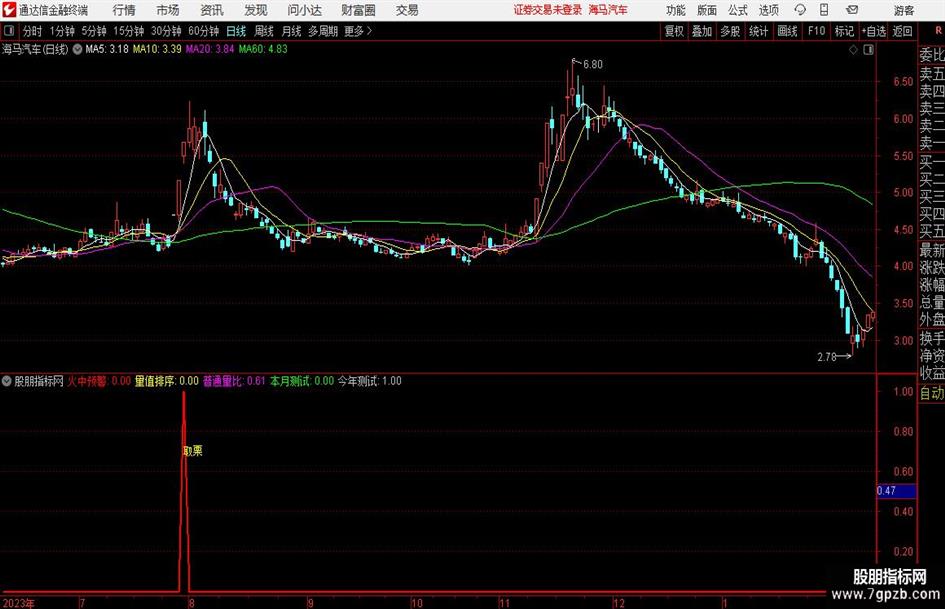Click the 标记 mark button

pos(844,31)
